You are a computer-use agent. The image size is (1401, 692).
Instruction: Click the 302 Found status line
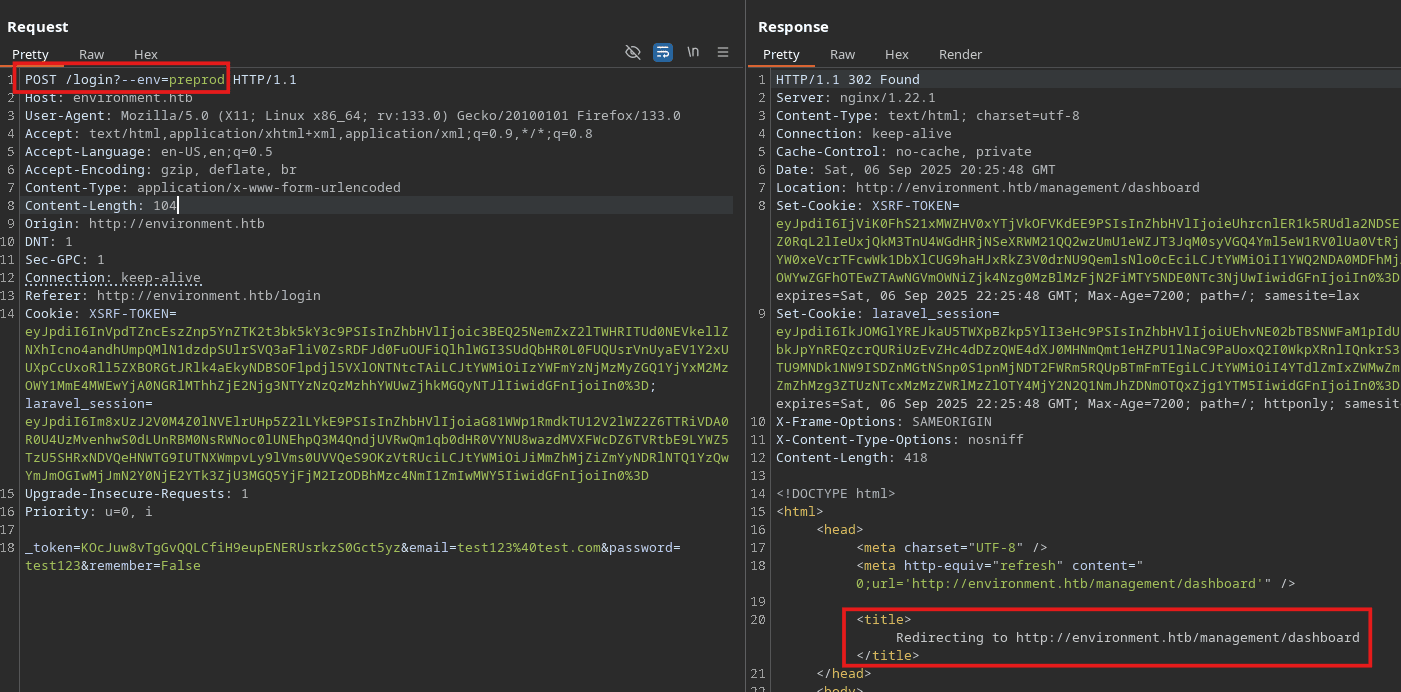(x=847, y=80)
